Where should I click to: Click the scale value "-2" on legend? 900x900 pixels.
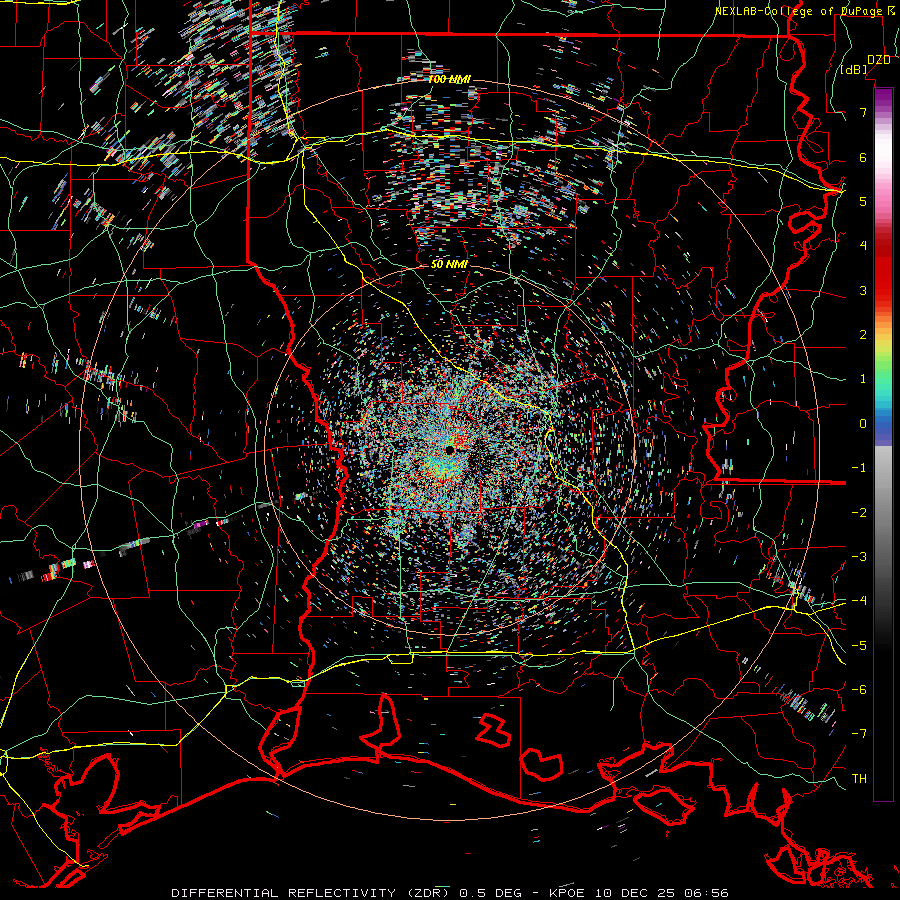[859, 513]
